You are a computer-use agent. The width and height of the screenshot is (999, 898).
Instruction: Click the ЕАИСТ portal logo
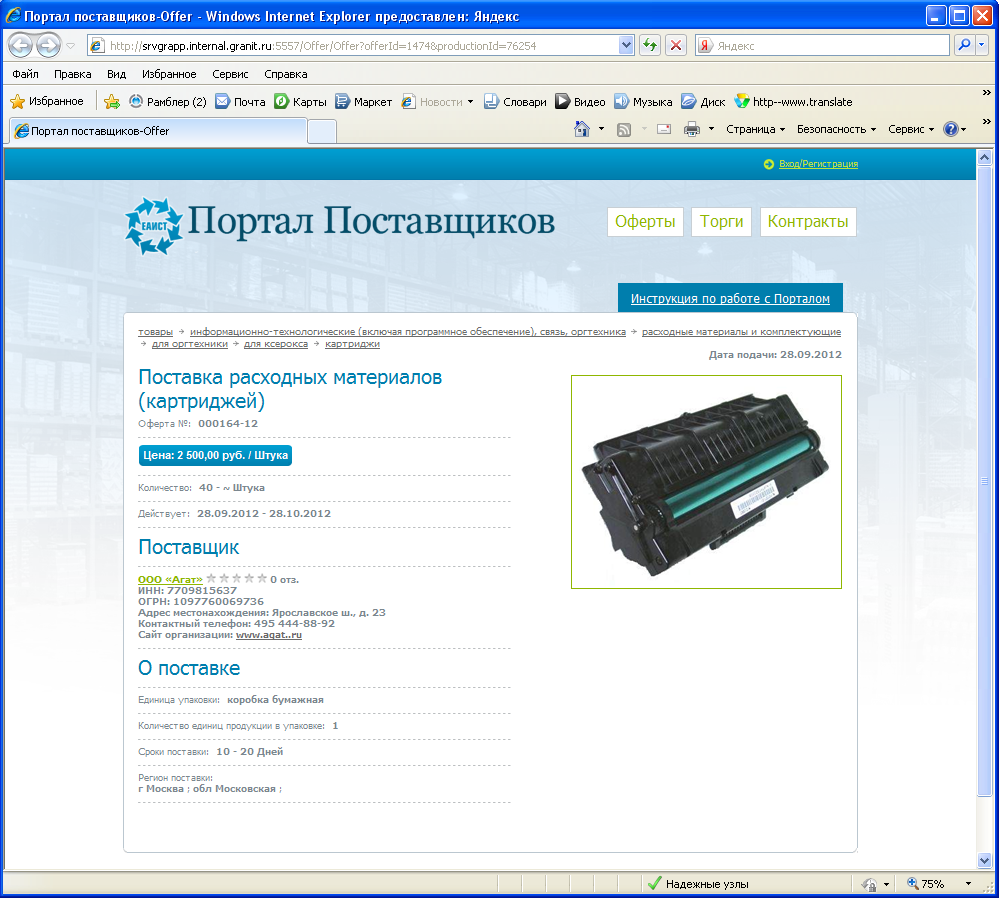coord(154,226)
